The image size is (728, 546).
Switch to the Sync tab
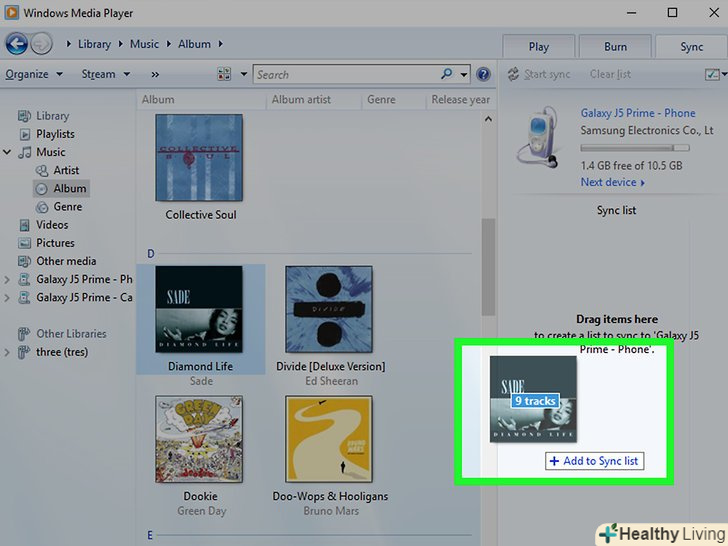[x=691, y=46]
